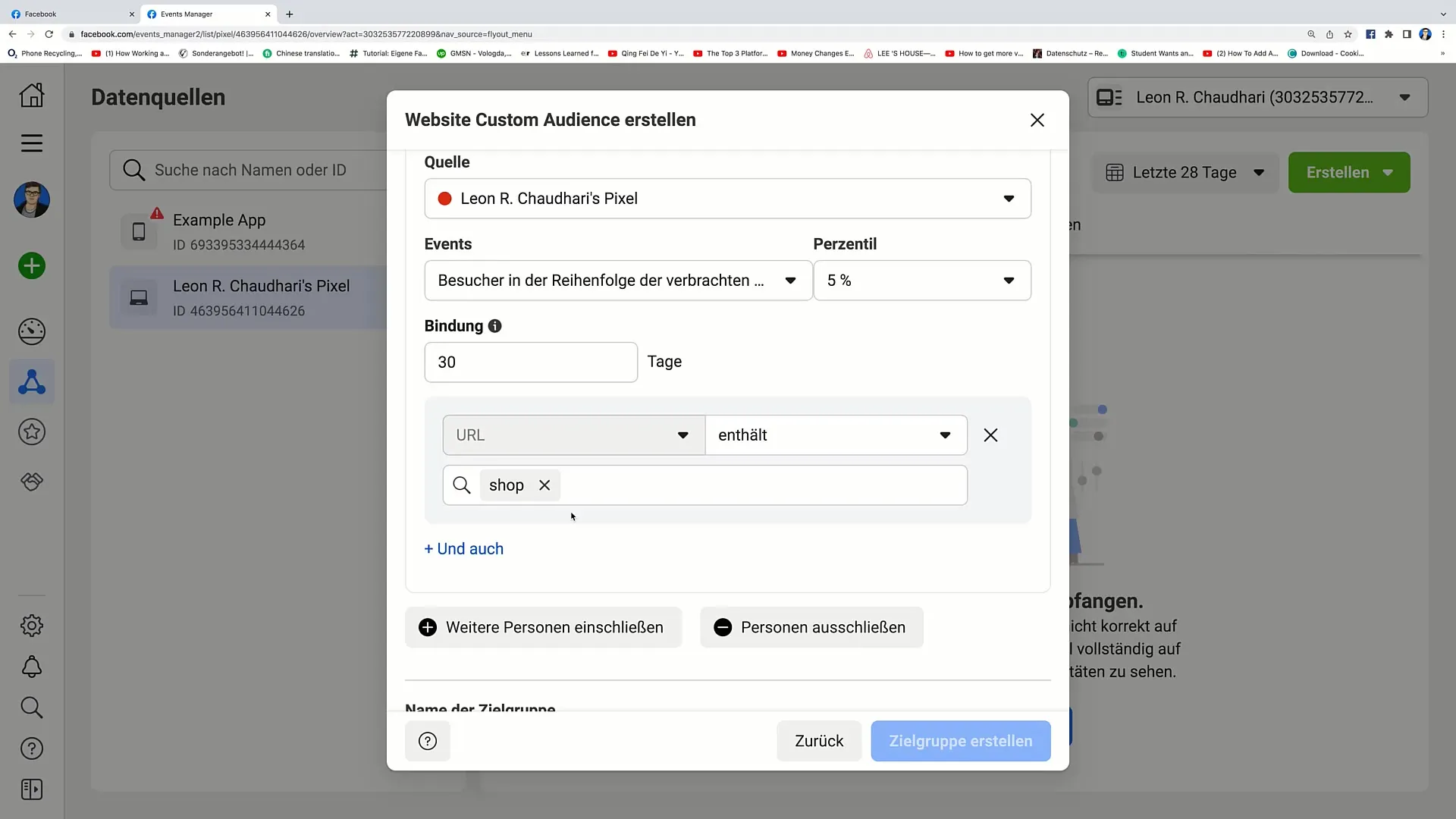1456x819 pixels.
Task: Reload the page in browser toolbar
Action: click(x=49, y=34)
